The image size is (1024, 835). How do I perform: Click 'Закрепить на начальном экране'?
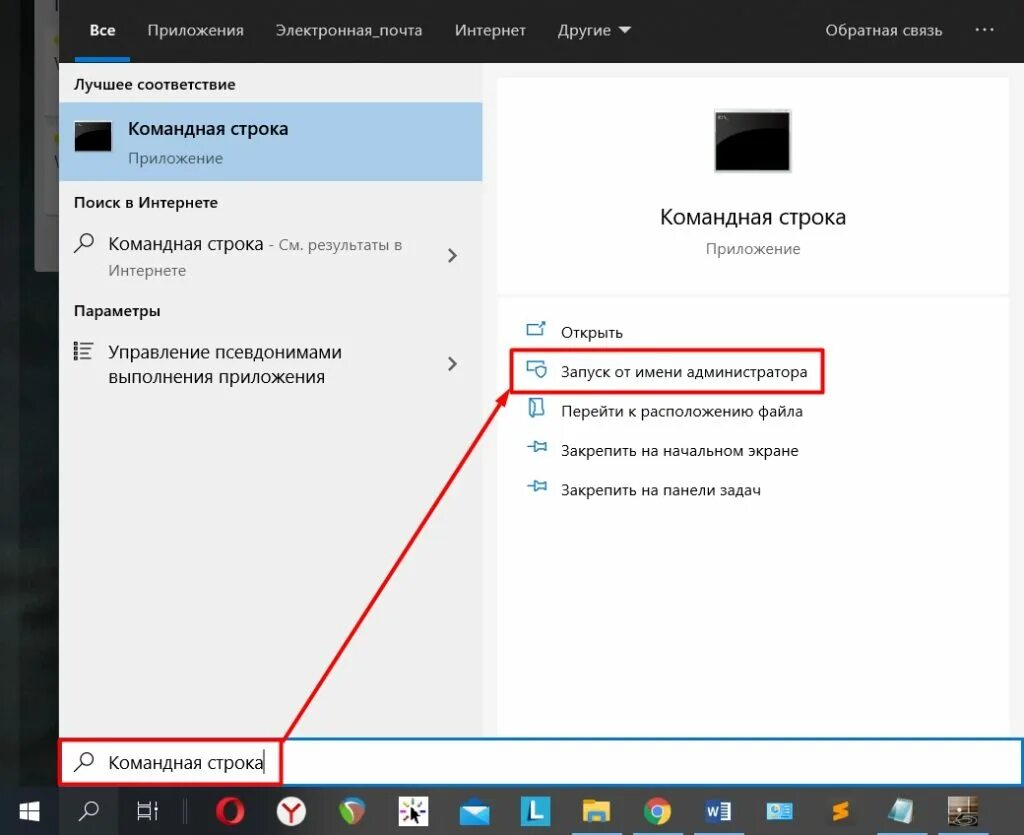(x=679, y=450)
